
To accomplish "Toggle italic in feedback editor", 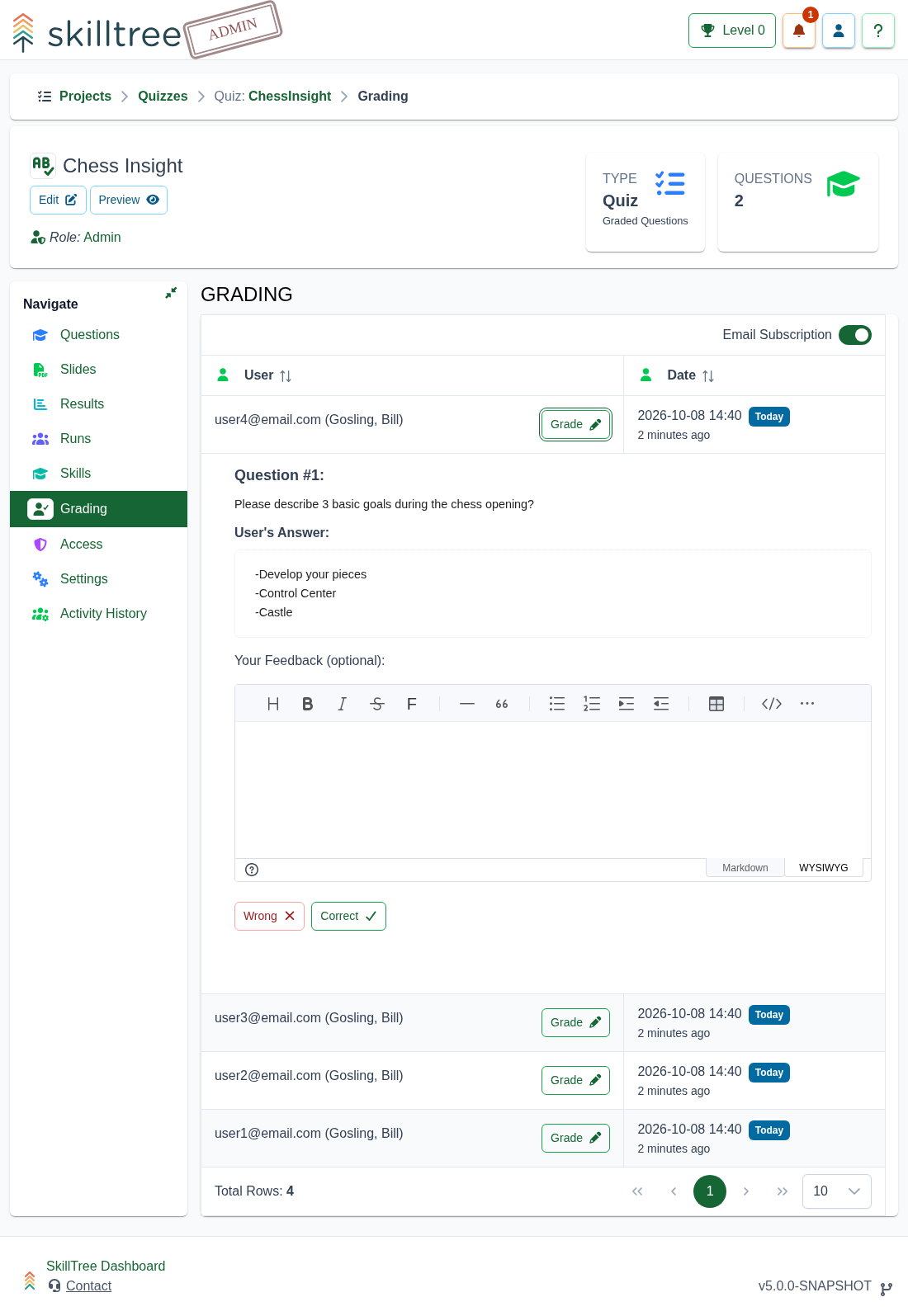I will [343, 704].
